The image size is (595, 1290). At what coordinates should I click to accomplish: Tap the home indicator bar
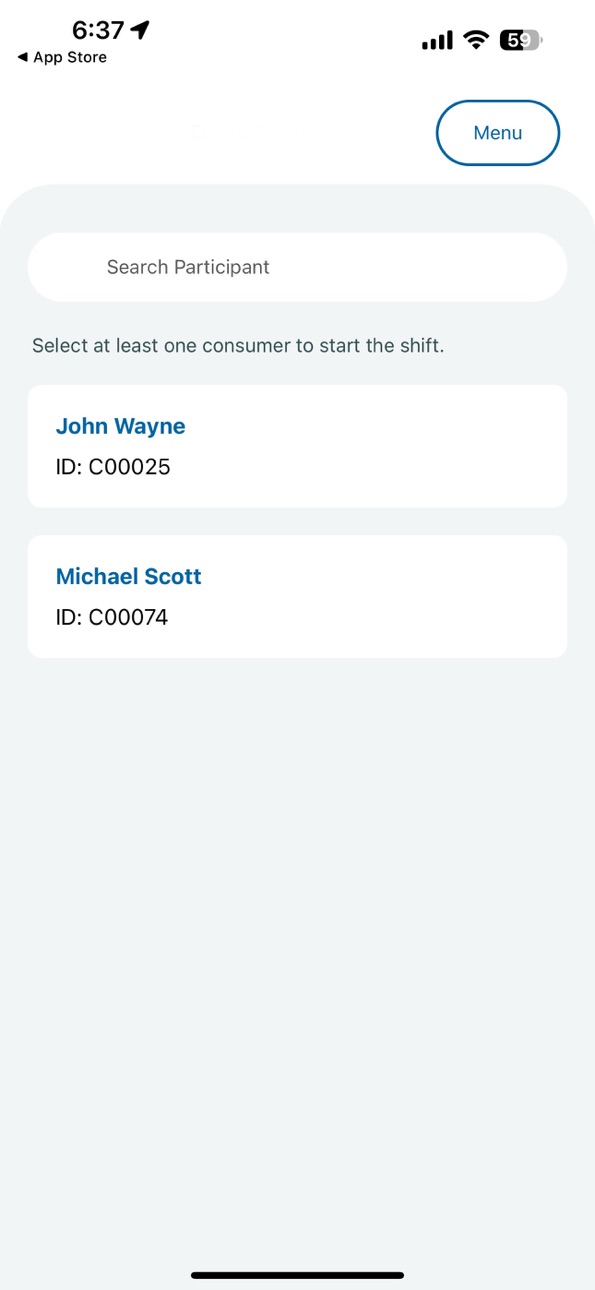coord(297,1275)
